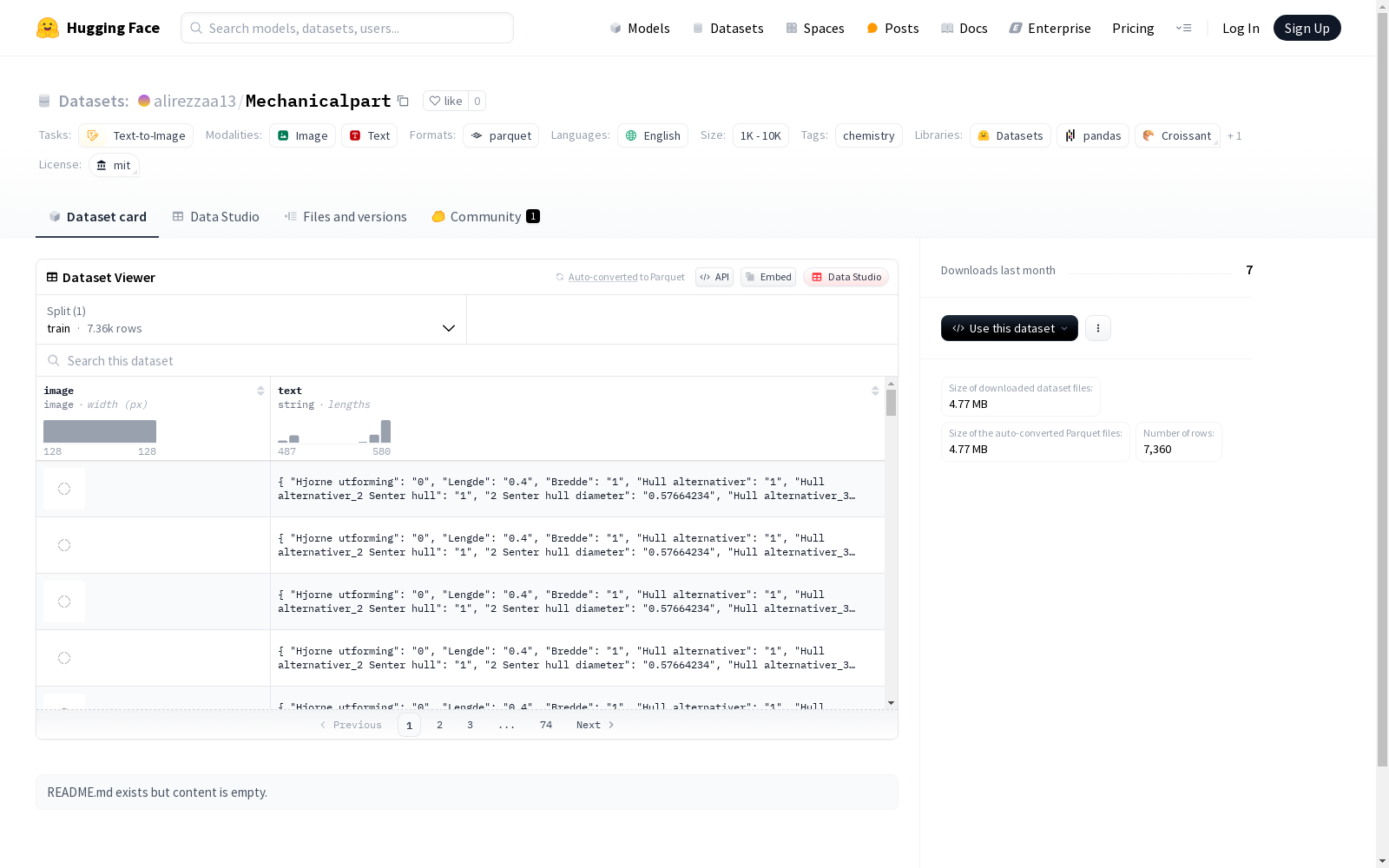Viewport: 1389px width, 868px height.
Task: Click the Mechanicalpart dataset title
Action: coord(319,101)
